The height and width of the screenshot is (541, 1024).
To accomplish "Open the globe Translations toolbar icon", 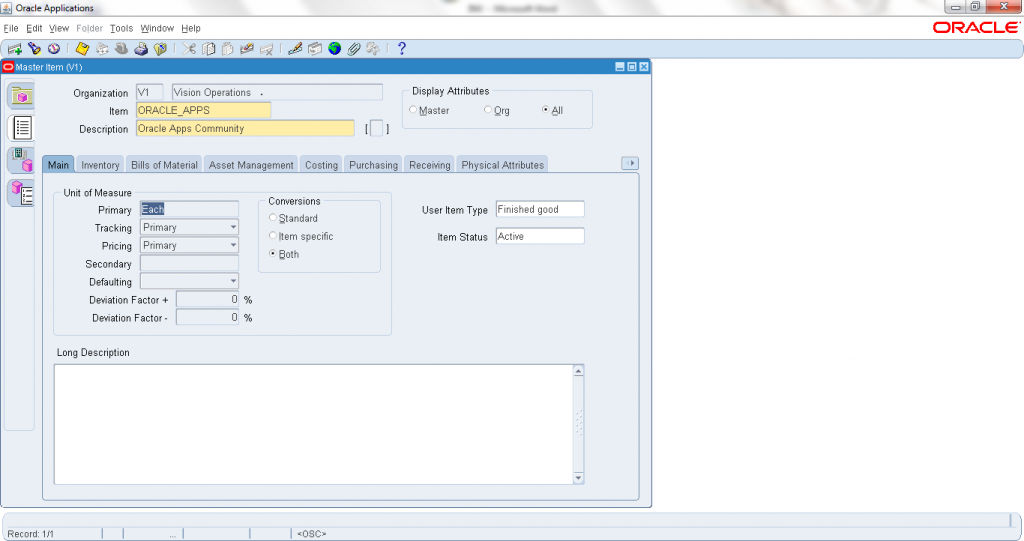I will pos(334,48).
